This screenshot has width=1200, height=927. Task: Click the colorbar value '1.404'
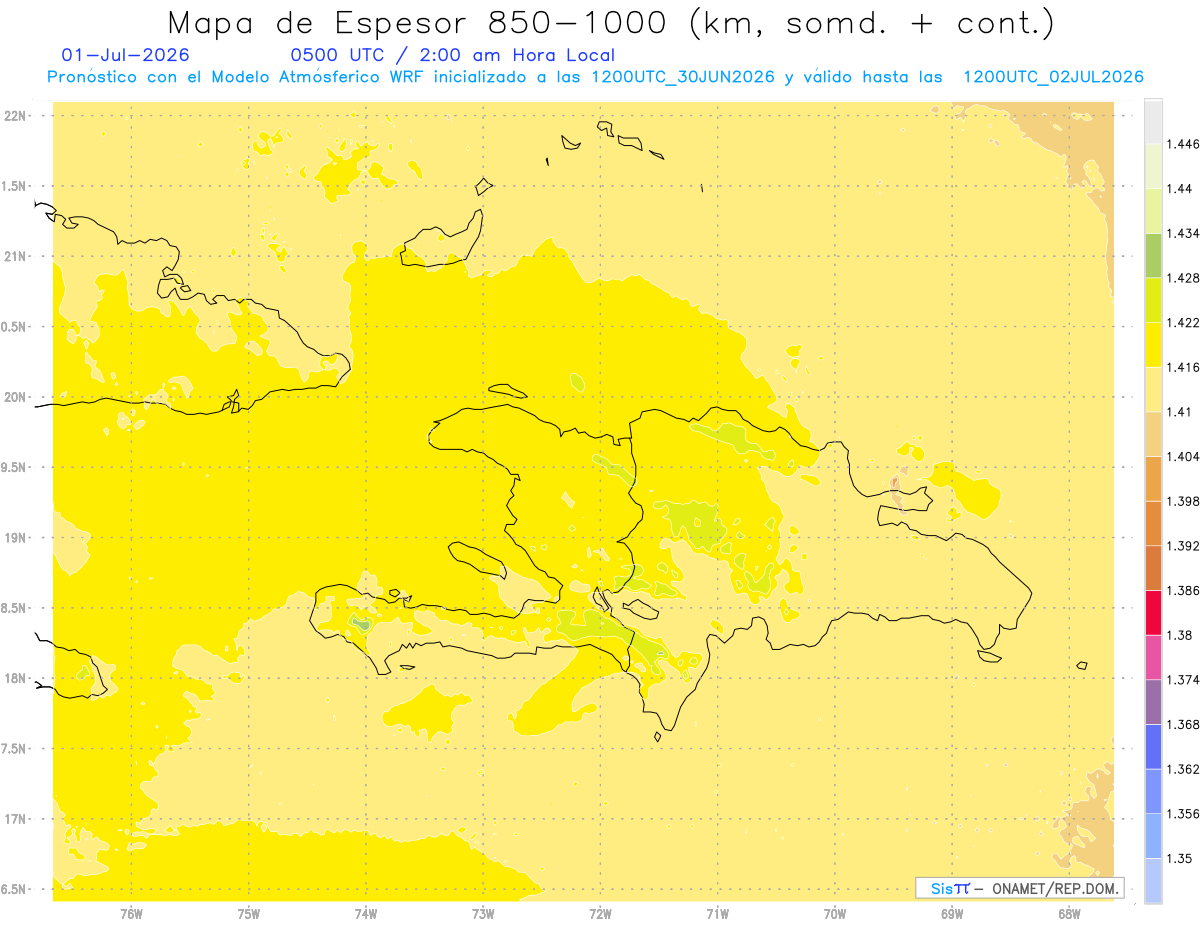(x=1184, y=456)
